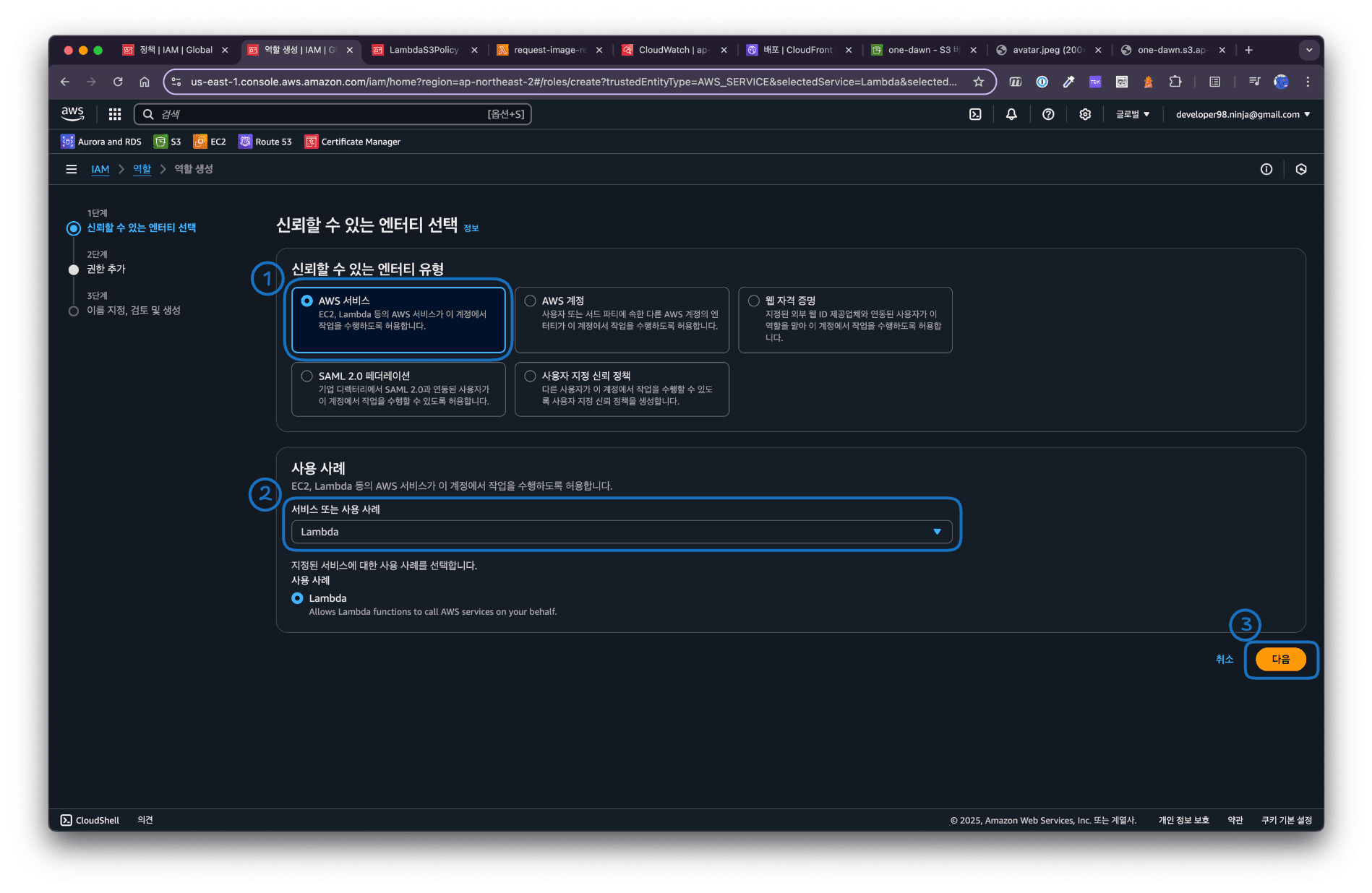Viewport: 1372px width, 893px height.
Task: Expand the developer98.ninja account menu
Action: tap(1243, 114)
